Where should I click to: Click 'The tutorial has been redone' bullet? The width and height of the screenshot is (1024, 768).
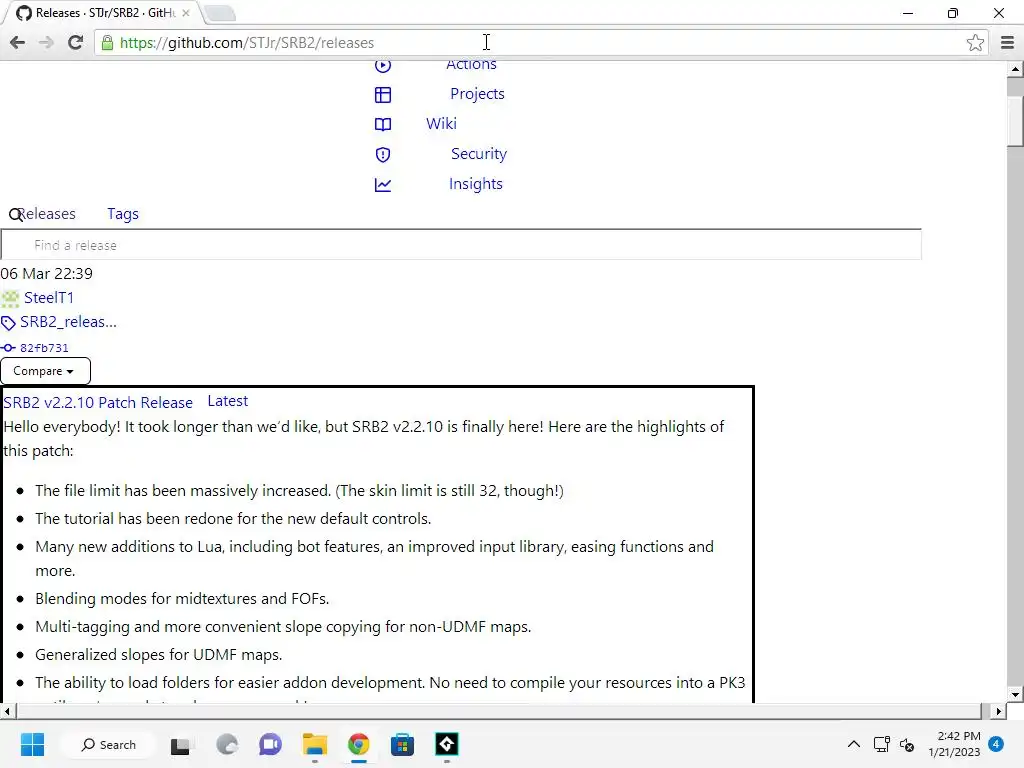pyautogui.click(x=233, y=519)
